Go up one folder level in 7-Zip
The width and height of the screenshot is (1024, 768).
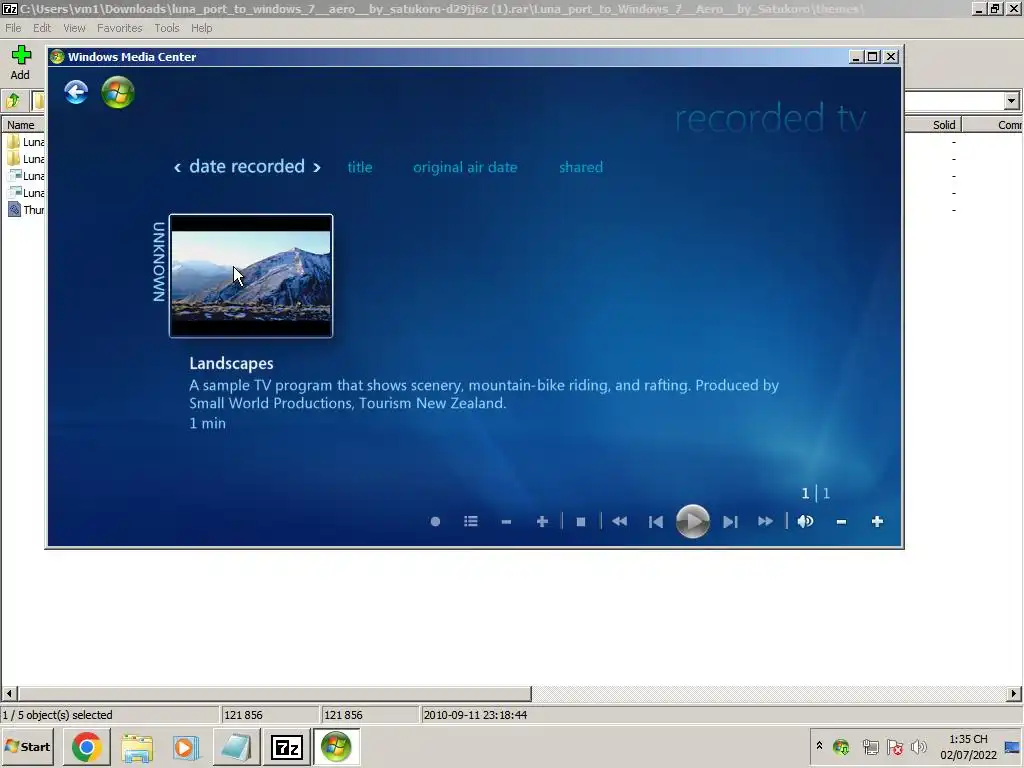pyautogui.click(x=14, y=101)
